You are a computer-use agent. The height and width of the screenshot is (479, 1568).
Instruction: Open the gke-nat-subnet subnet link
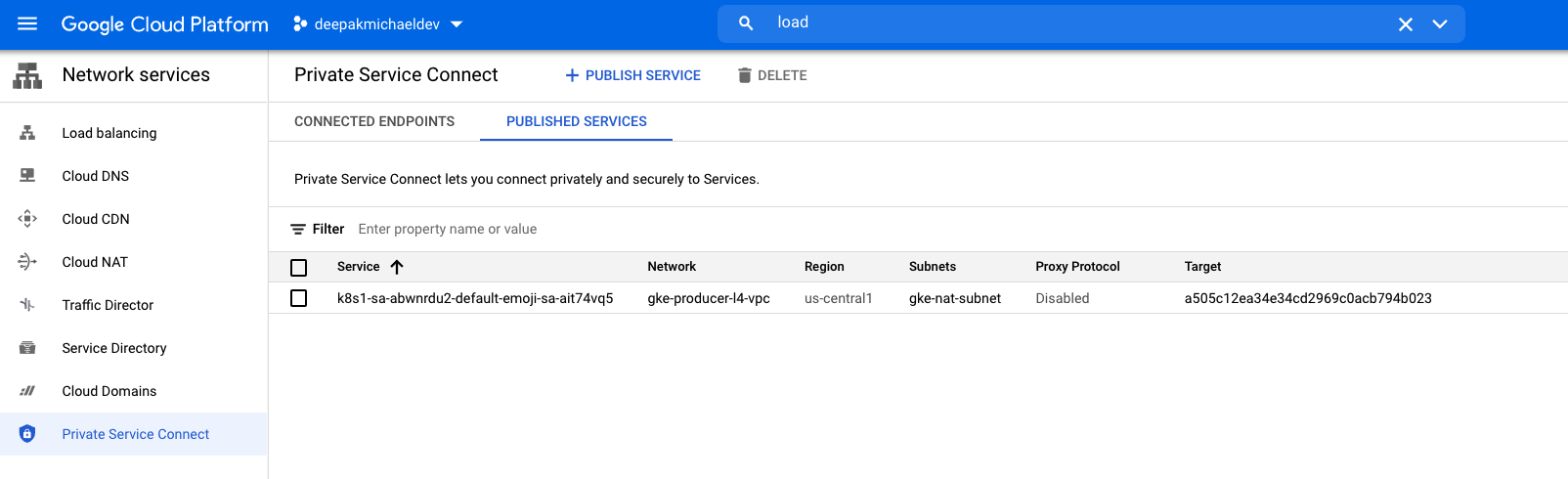(x=954, y=298)
